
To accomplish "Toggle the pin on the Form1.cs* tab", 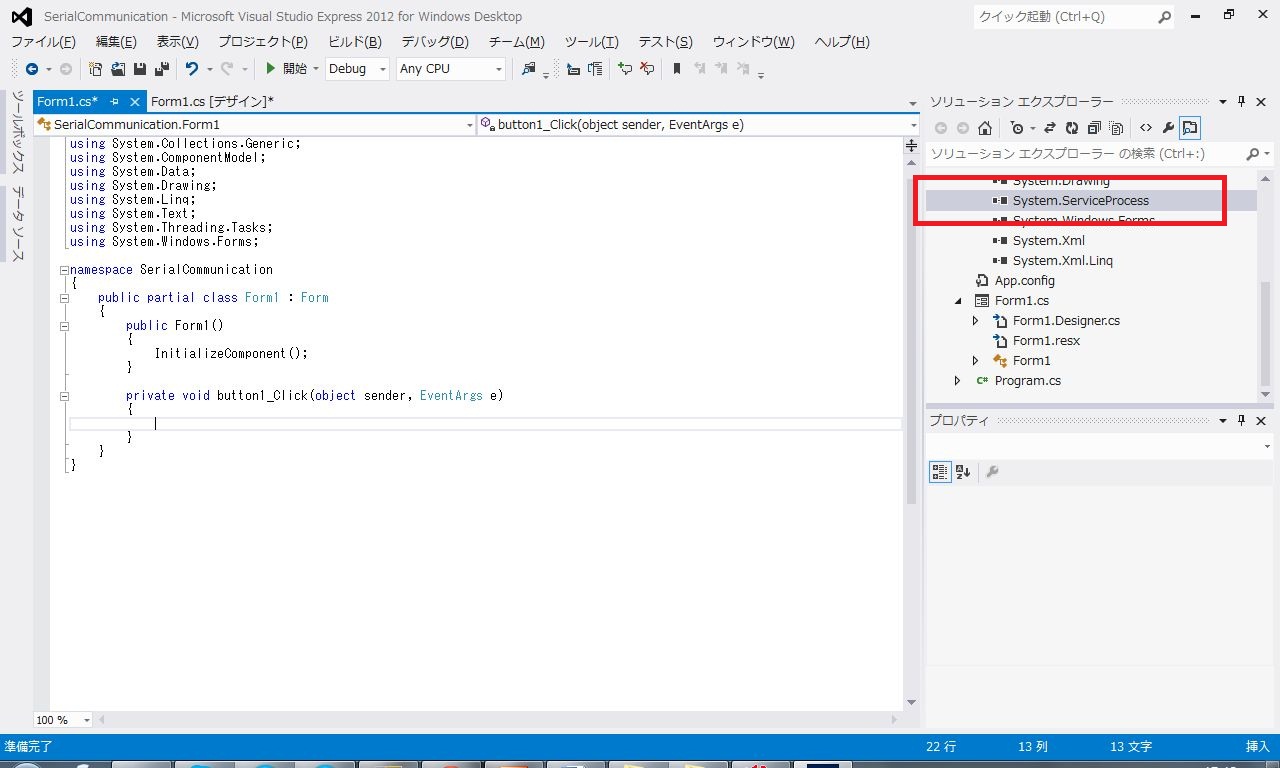I will click(115, 102).
